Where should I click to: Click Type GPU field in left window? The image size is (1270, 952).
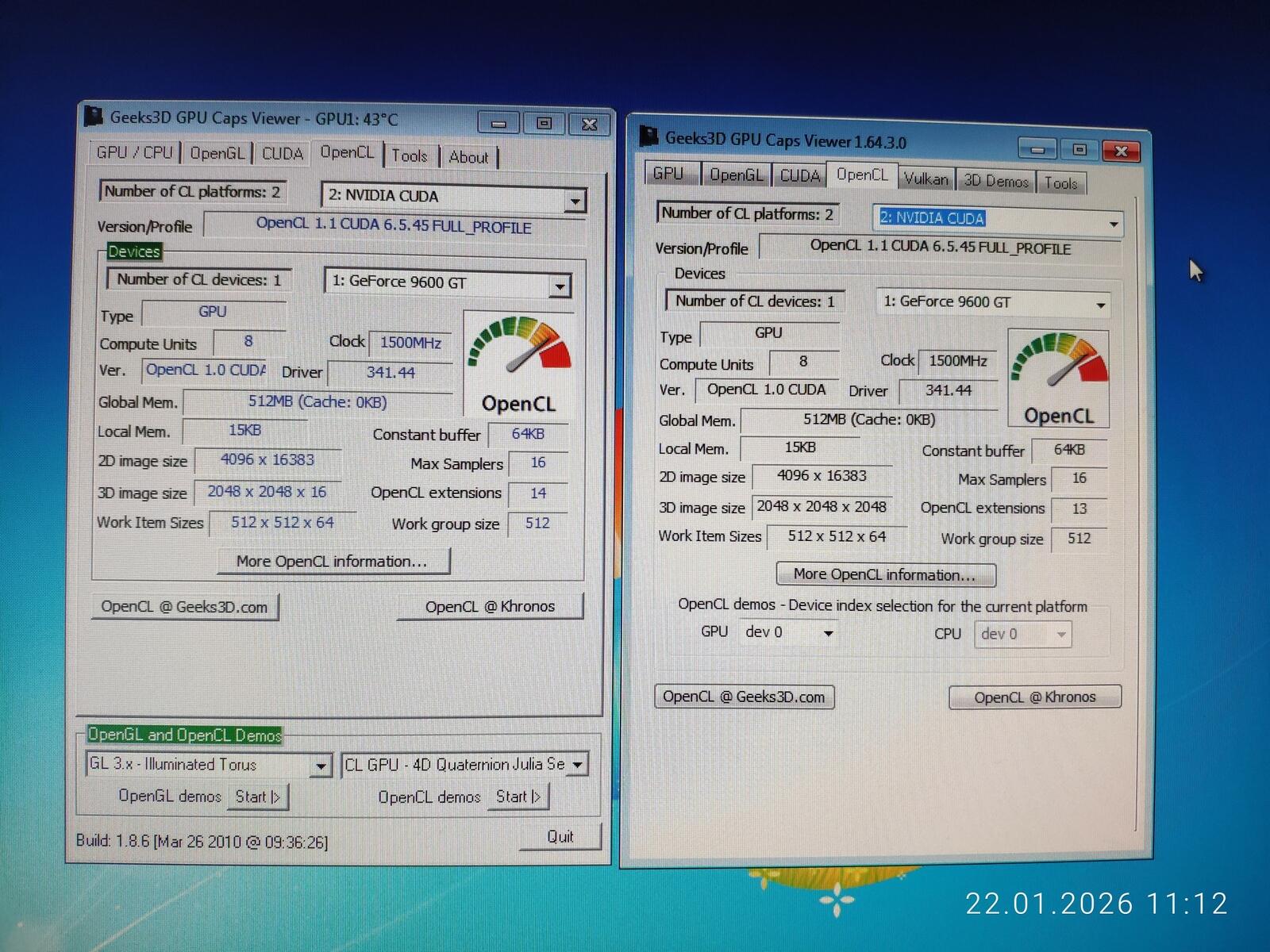(x=213, y=313)
